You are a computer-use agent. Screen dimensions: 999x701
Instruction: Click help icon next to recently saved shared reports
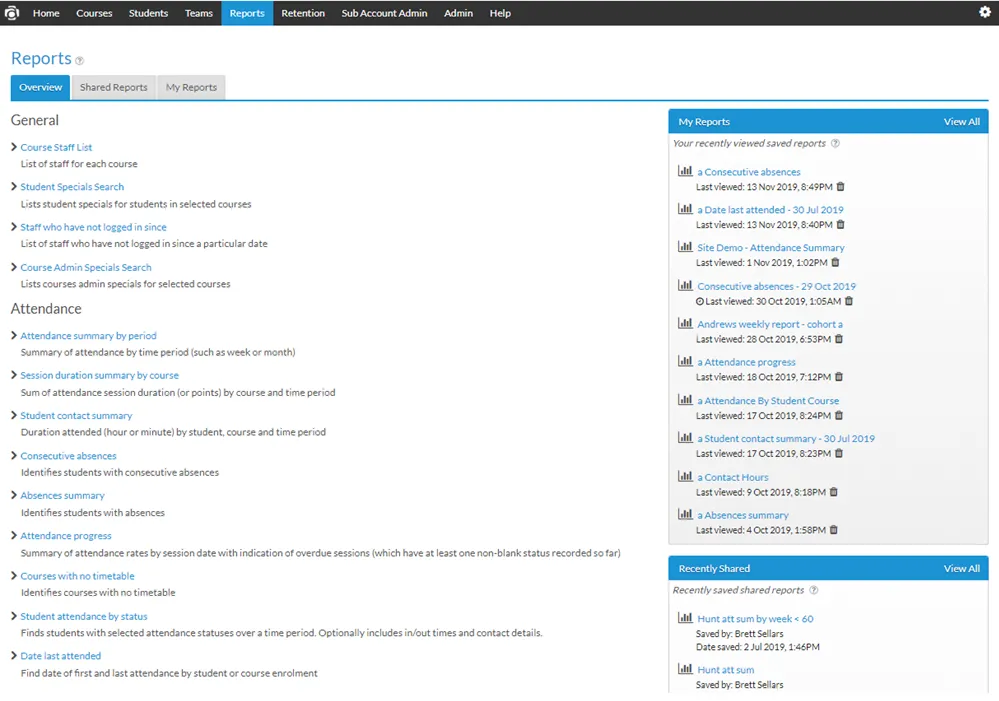click(x=814, y=590)
